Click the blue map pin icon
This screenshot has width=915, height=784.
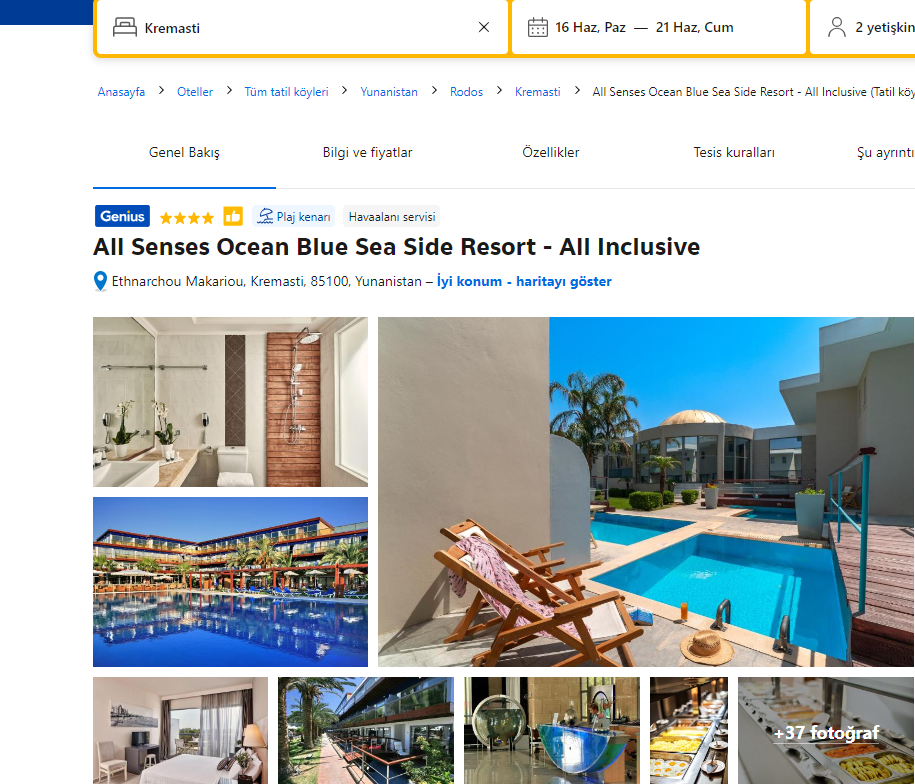pyautogui.click(x=100, y=281)
